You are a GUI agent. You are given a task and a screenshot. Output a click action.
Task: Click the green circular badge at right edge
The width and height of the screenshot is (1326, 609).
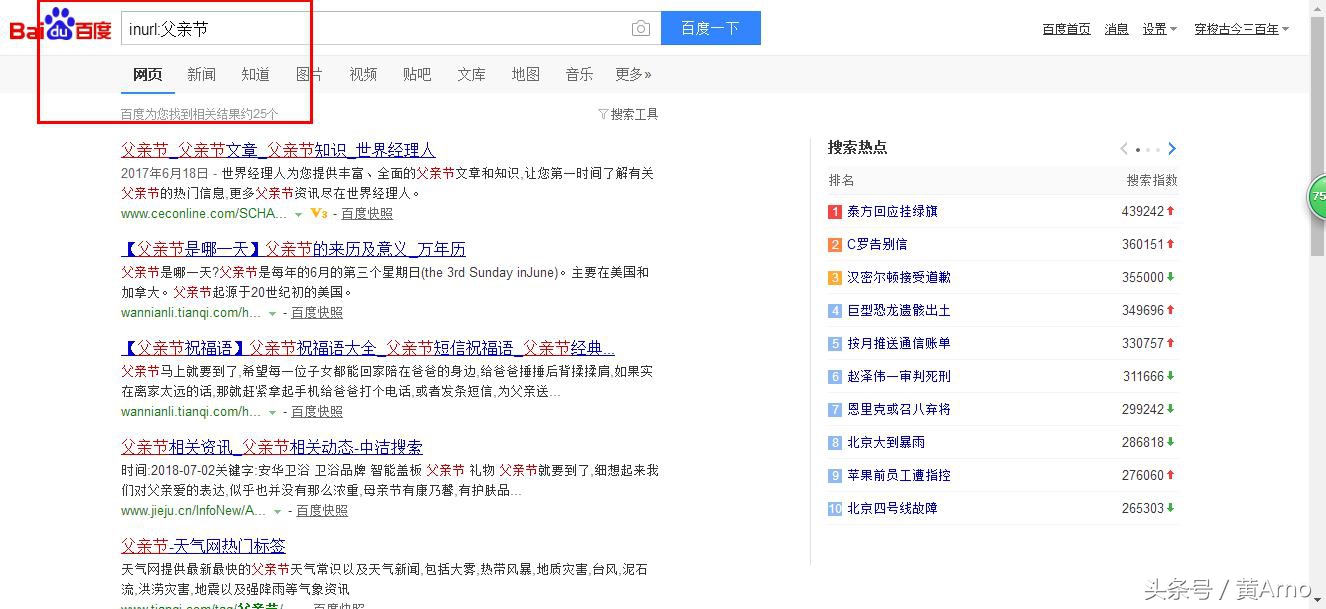(x=1318, y=196)
